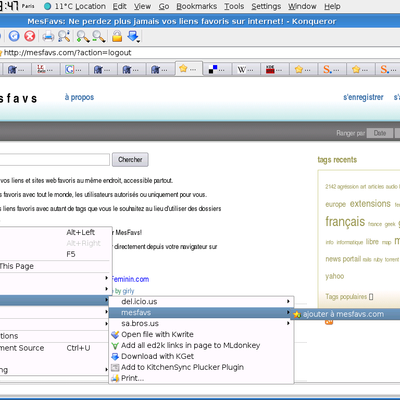Image resolution: width=400 pixels, height=400 pixels.
Task: Click the red Stop loading icon
Action: 30,36
